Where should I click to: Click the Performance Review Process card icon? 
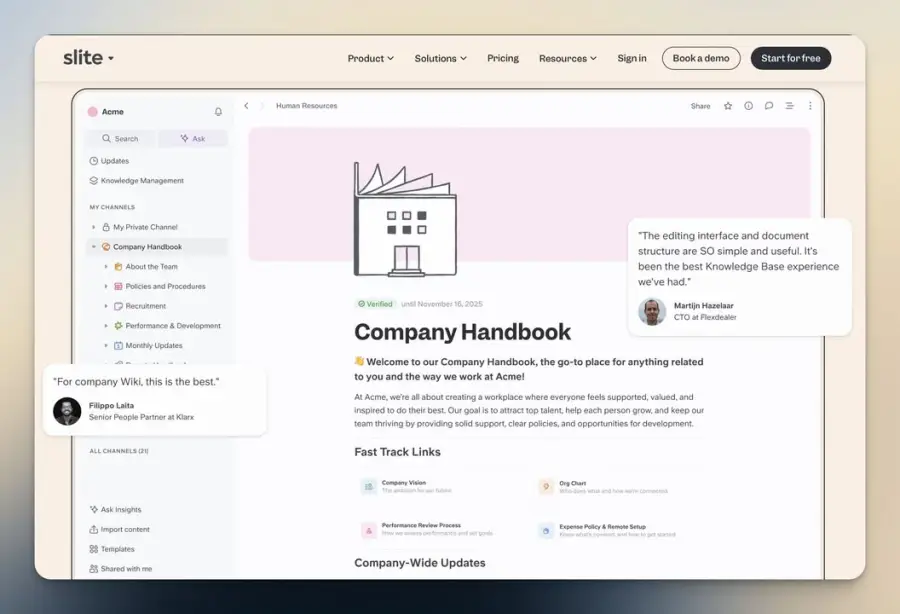coord(368,530)
